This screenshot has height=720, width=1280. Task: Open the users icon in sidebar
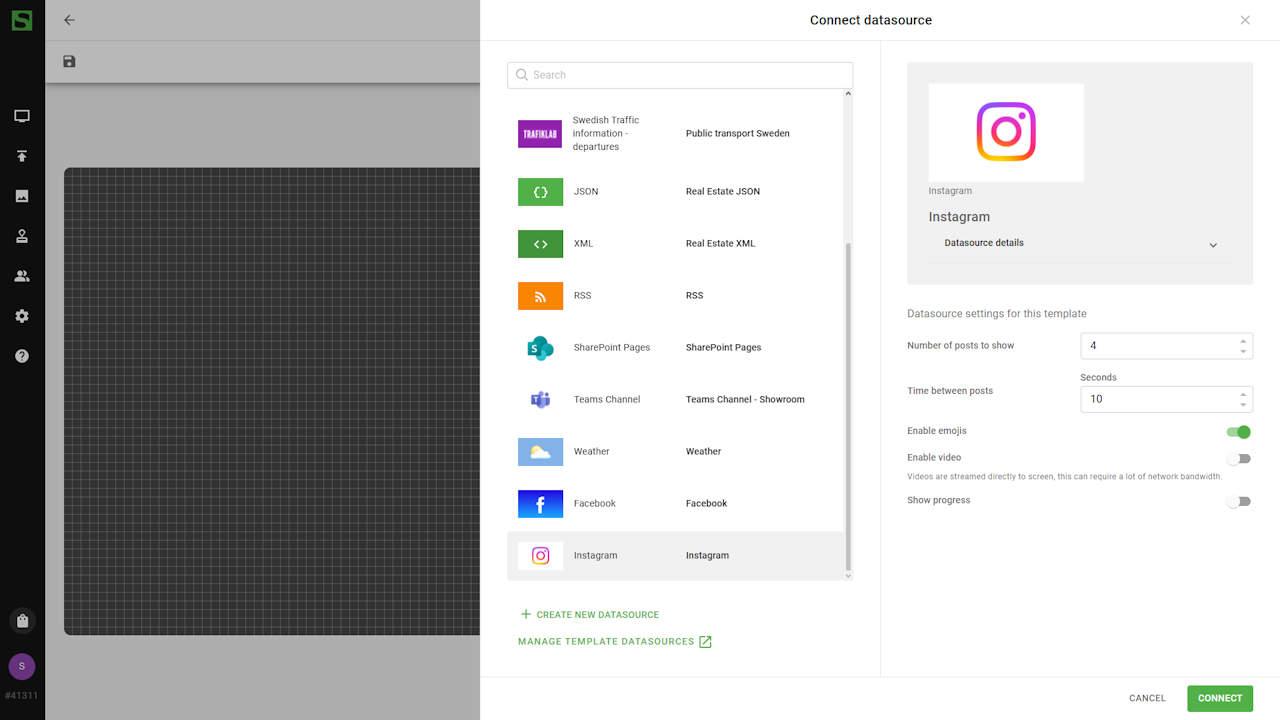tap(22, 276)
